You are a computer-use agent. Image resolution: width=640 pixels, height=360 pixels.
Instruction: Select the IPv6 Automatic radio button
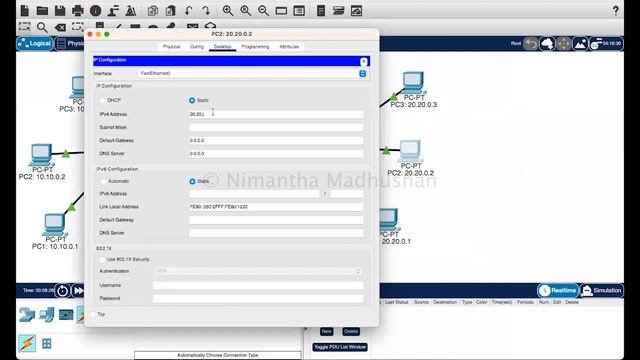[x=103, y=181]
